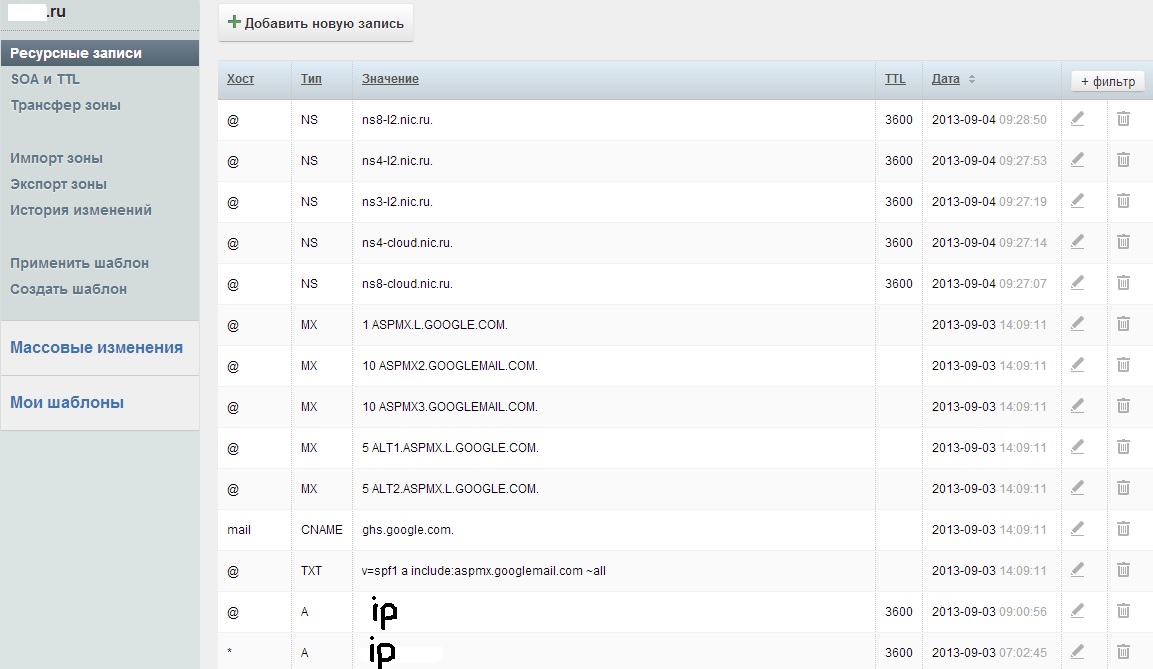Delete the * wildcard A record
This screenshot has width=1153, height=669.
[x=1123, y=652]
